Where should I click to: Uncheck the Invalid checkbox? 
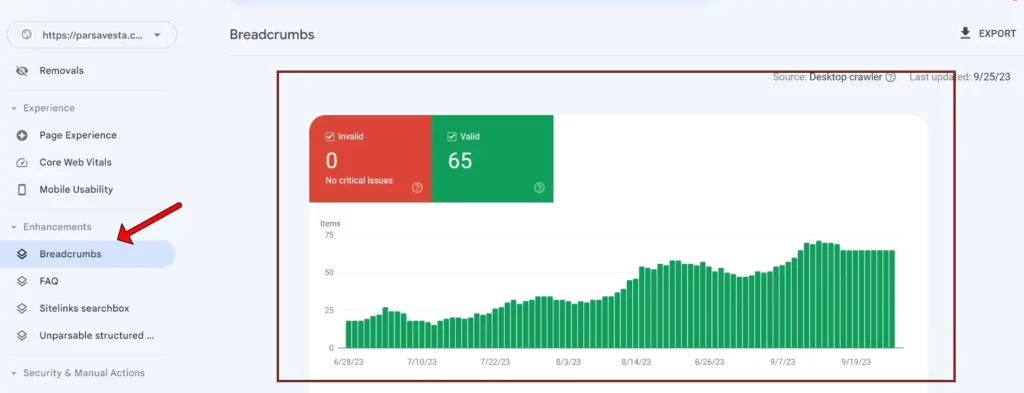pos(330,136)
